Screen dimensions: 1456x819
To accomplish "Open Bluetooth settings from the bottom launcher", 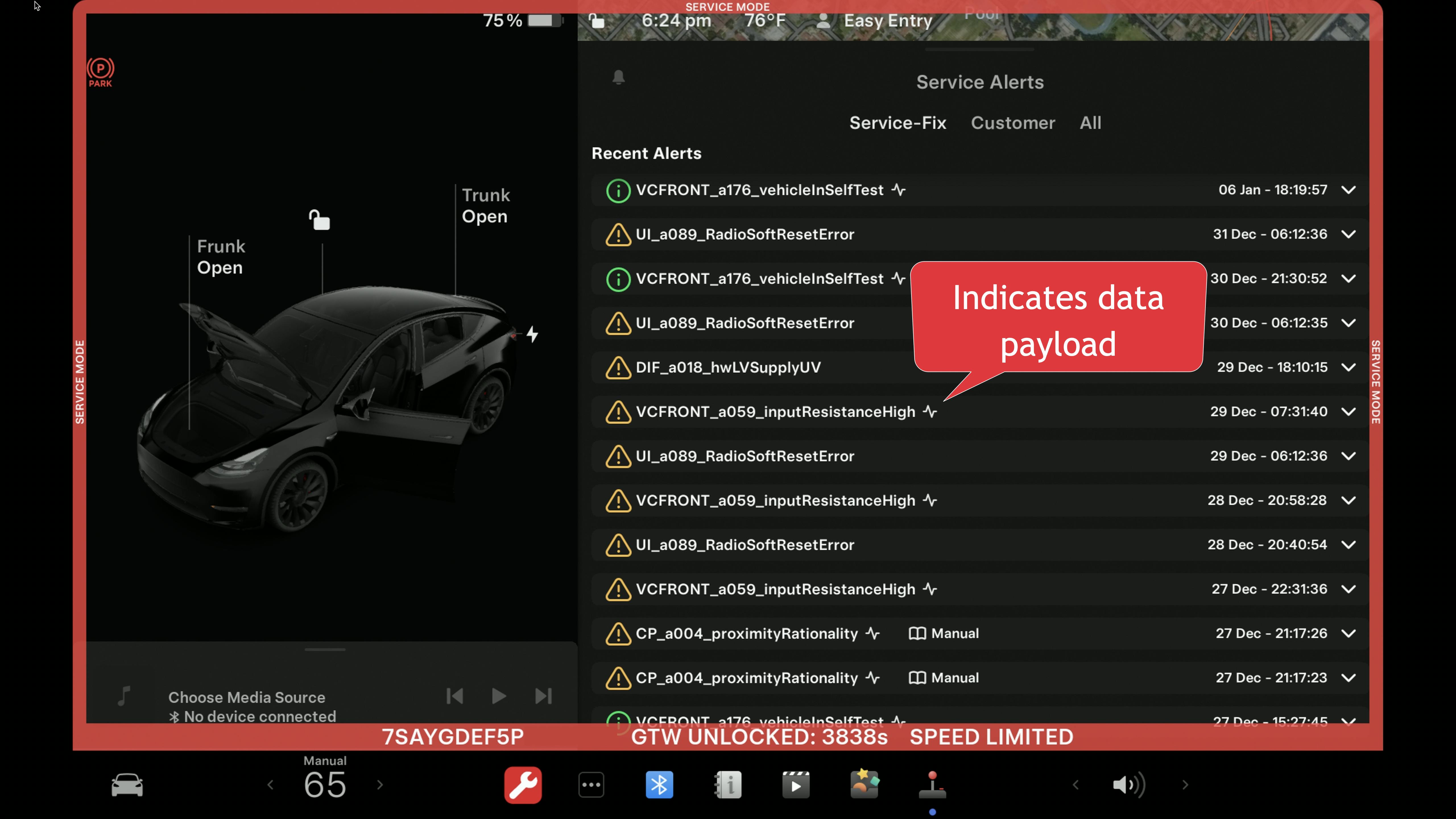I will (x=659, y=785).
